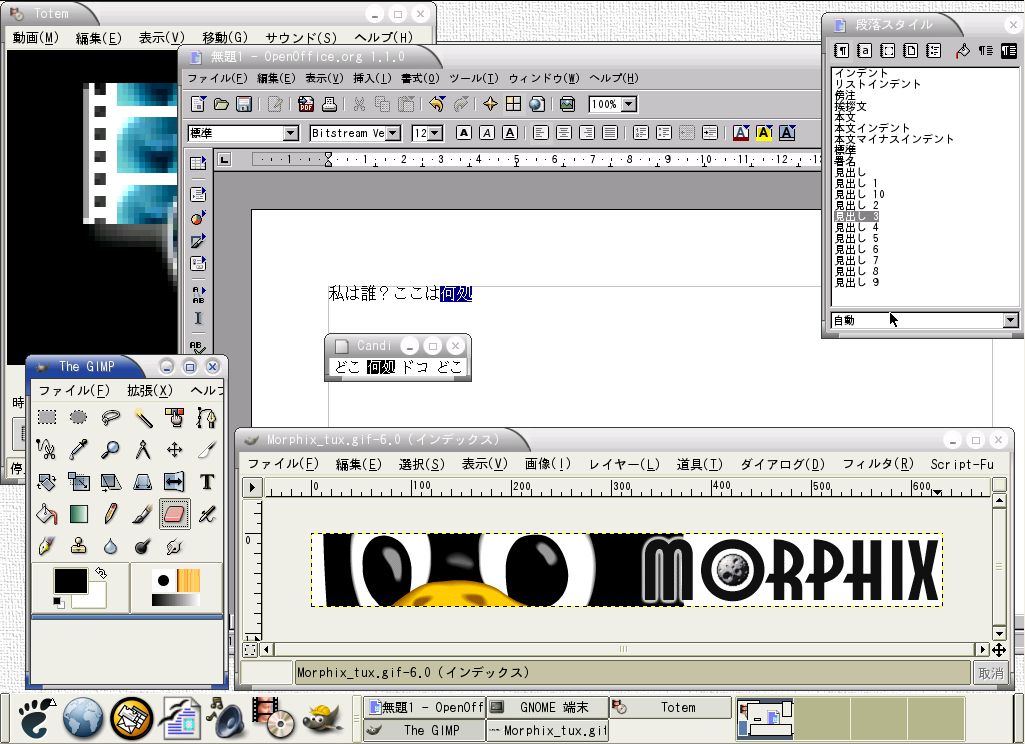The width and height of the screenshot is (1025, 744).
Task: Click the workspace switcher first workspace
Action: click(764, 719)
